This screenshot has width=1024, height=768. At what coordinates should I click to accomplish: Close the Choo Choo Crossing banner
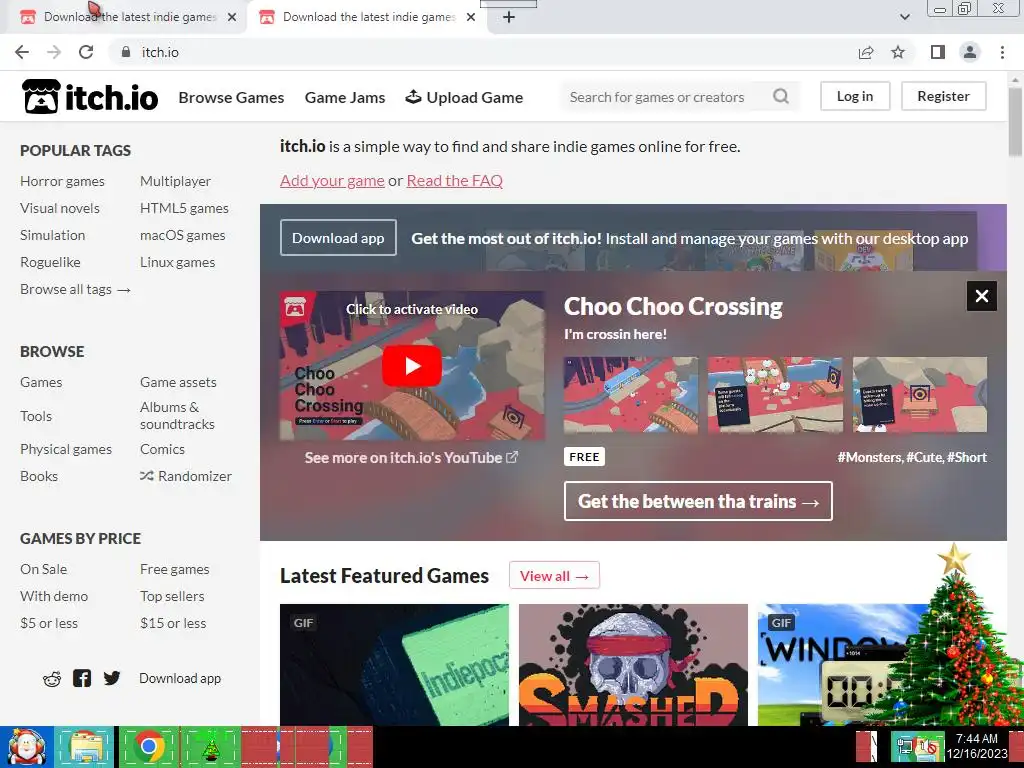pyautogui.click(x=982, y=296)
